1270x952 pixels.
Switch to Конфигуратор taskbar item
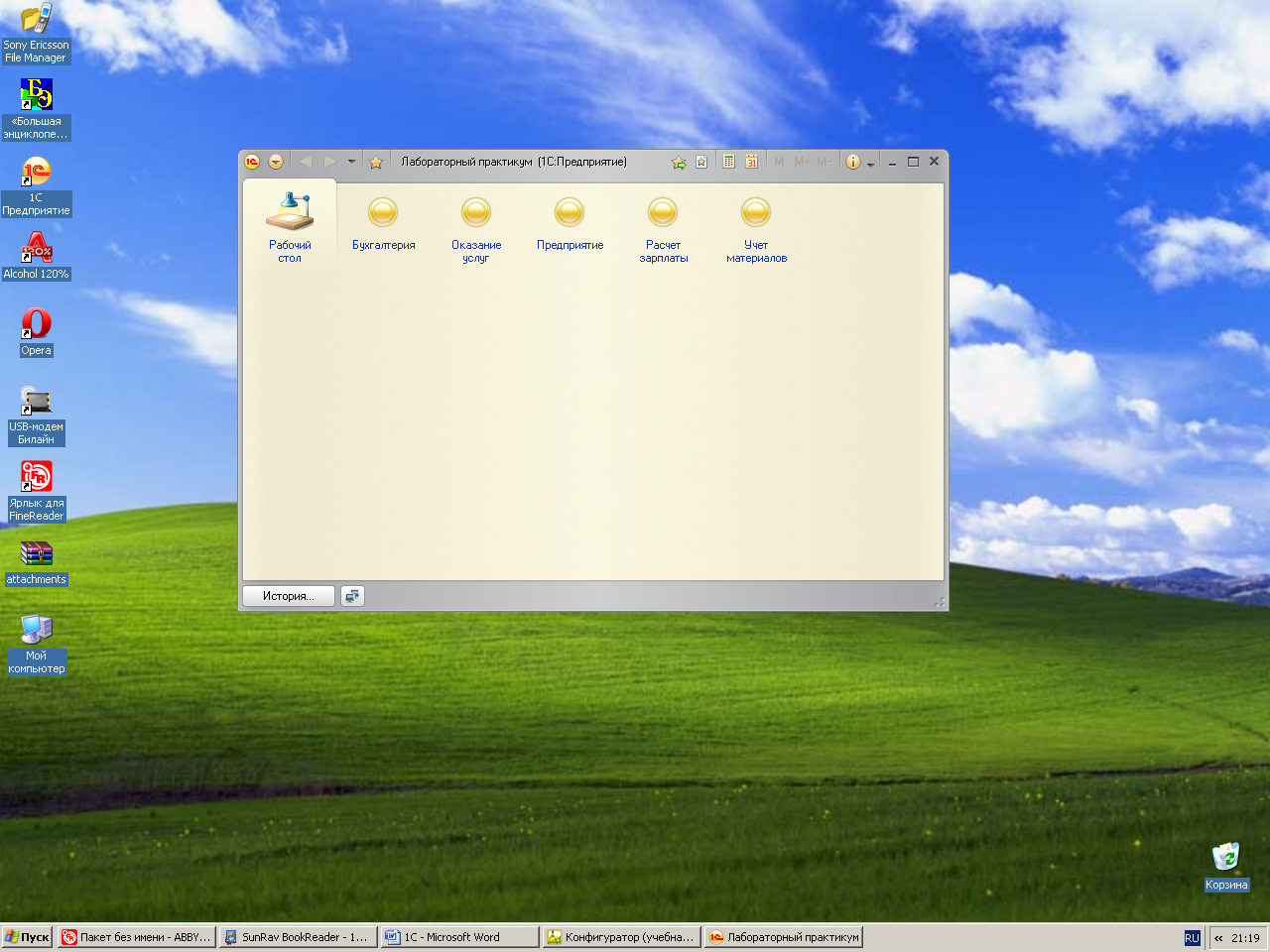pyautogui.click(x=622, y=937)
